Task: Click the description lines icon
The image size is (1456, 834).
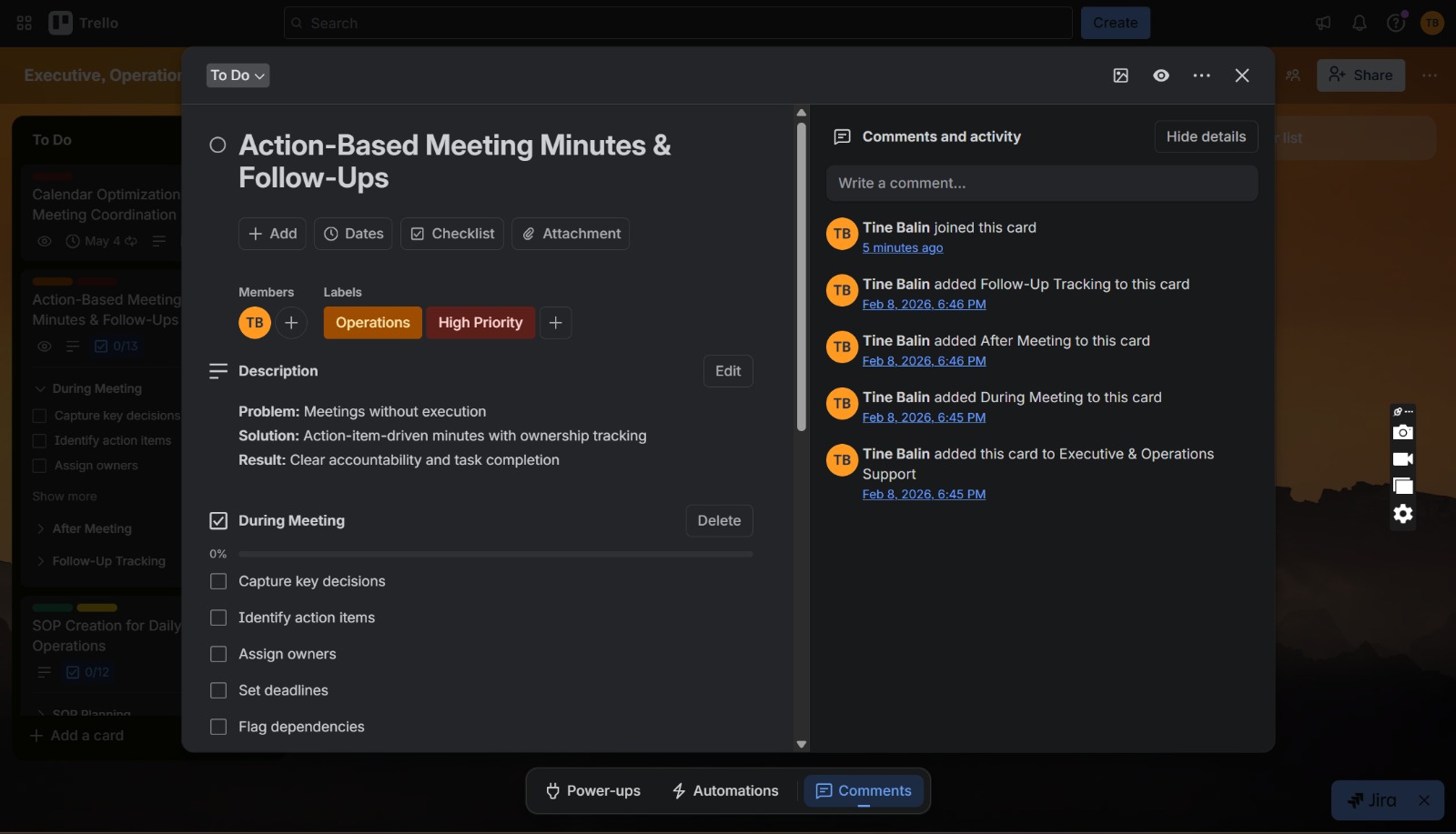Action: tap(218, 371)
